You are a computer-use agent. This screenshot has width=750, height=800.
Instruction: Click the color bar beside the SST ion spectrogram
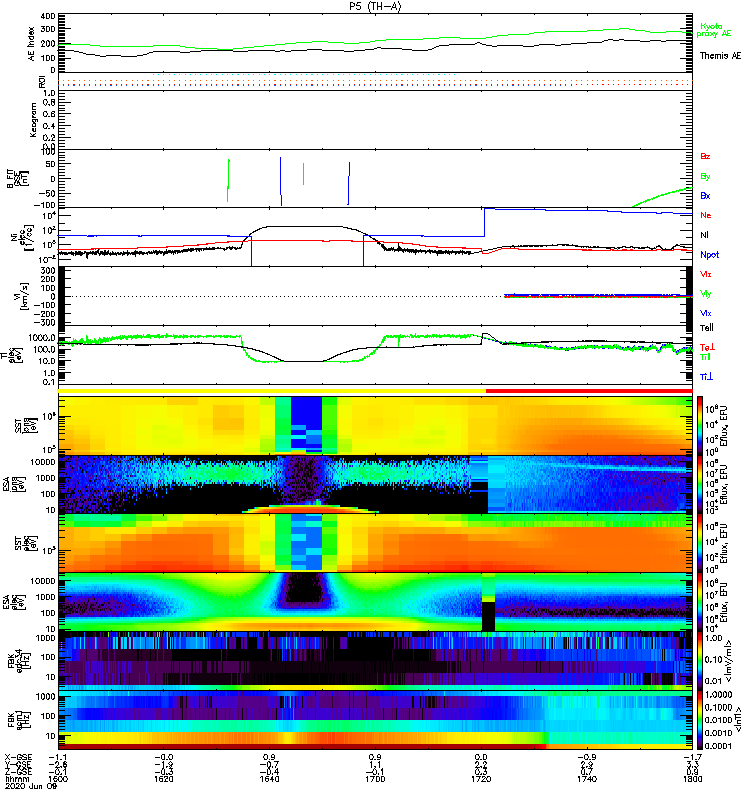[x=699, y=425]
